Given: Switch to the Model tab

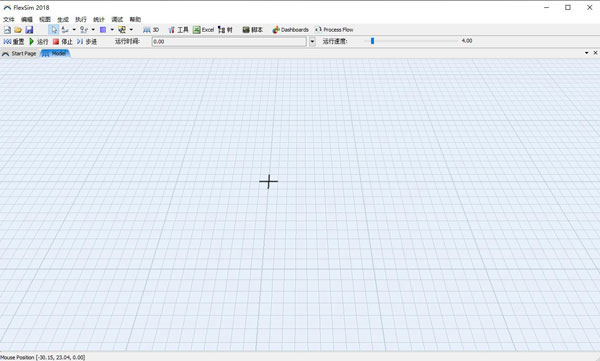Looking at the screenshot, I should (55, 54).
